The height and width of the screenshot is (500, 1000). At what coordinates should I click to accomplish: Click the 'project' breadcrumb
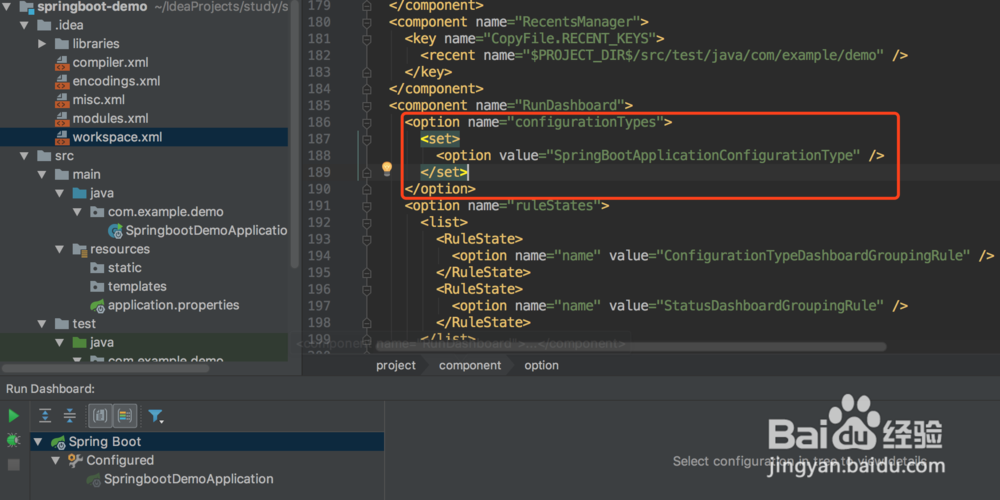(x=396, y=366)
